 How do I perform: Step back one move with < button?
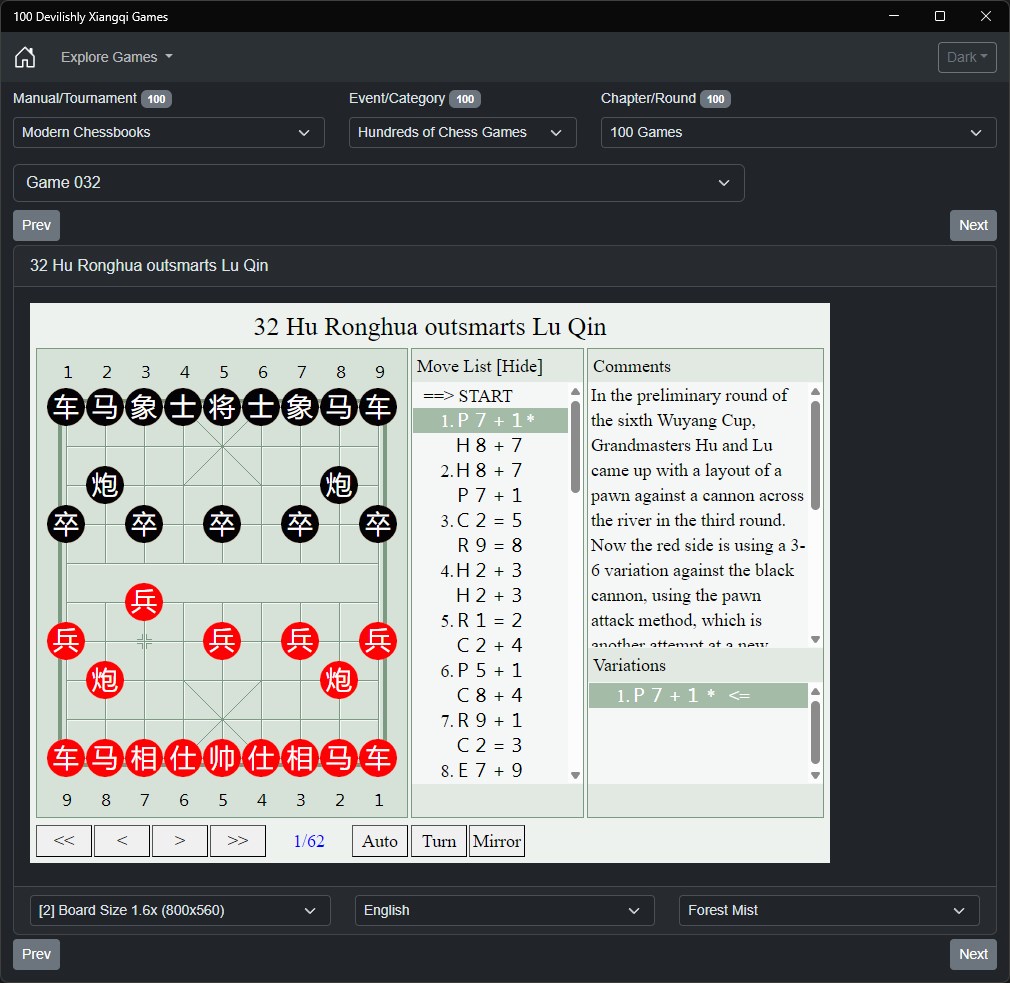pos(122,841)
